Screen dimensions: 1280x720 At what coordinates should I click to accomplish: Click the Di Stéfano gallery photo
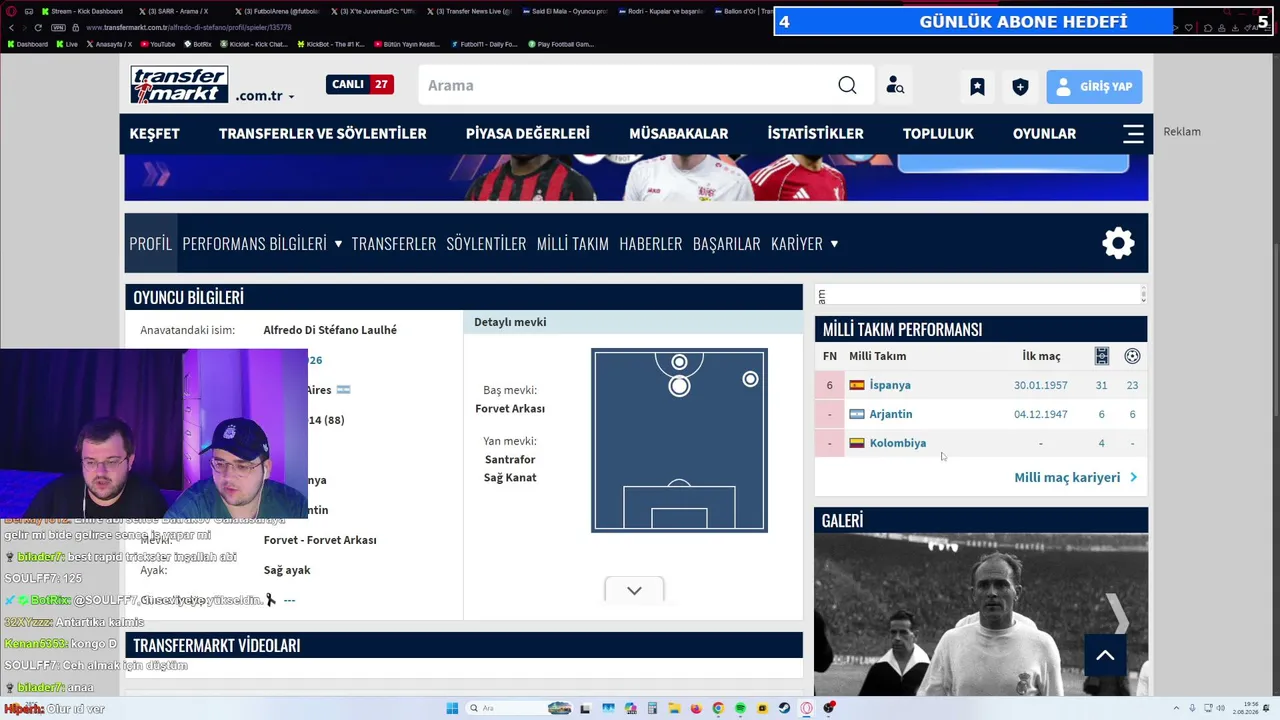[981, 614]
